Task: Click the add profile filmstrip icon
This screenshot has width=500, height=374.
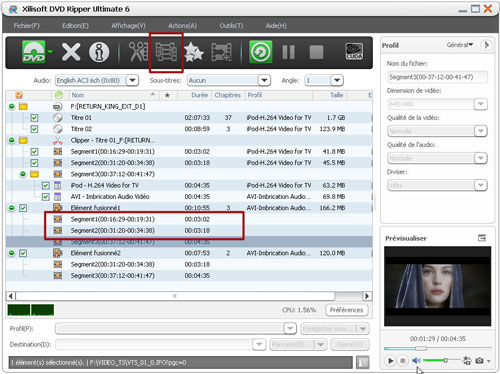Action: [x=221, y=52]
